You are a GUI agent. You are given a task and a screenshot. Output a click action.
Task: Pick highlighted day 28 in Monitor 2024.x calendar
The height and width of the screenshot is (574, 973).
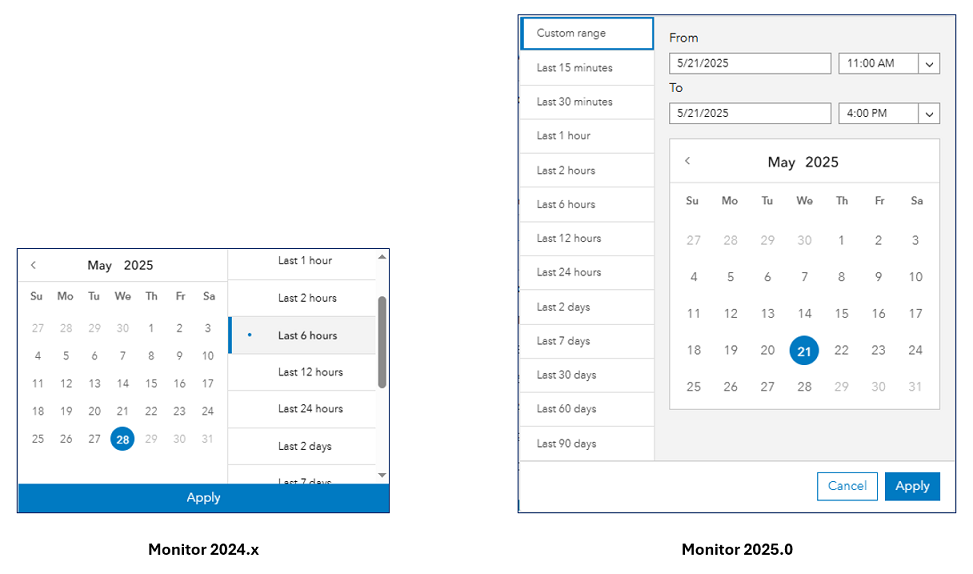pos(122,439)
